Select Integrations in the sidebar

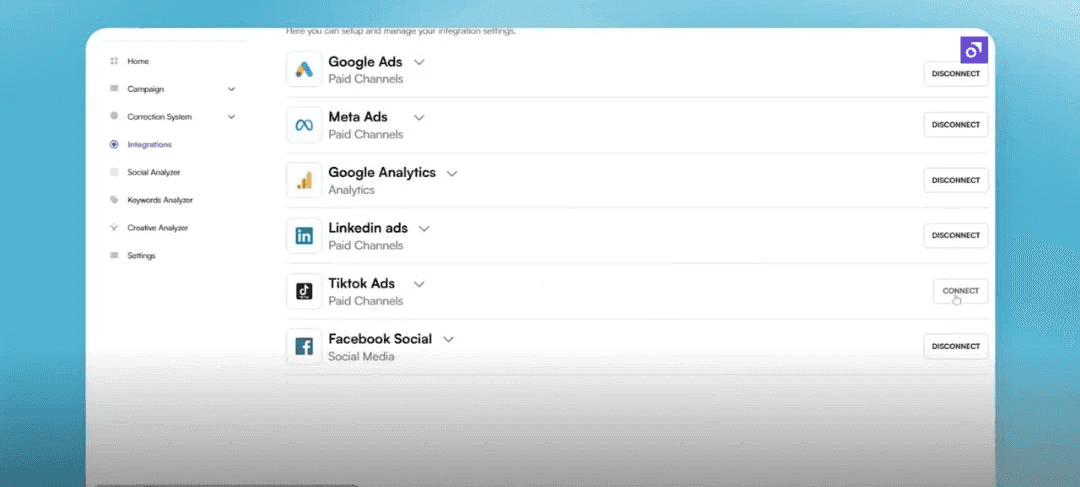tap(149, 145)
